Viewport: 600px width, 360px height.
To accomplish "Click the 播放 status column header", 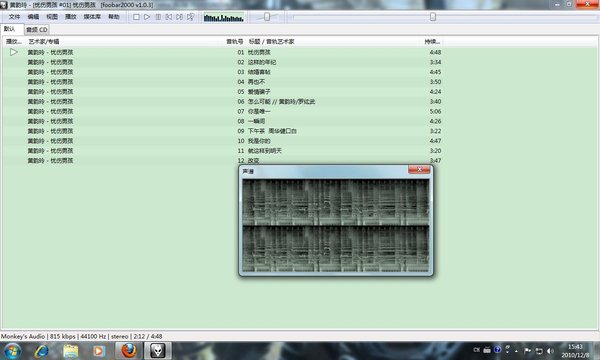I will pos(14,41).
